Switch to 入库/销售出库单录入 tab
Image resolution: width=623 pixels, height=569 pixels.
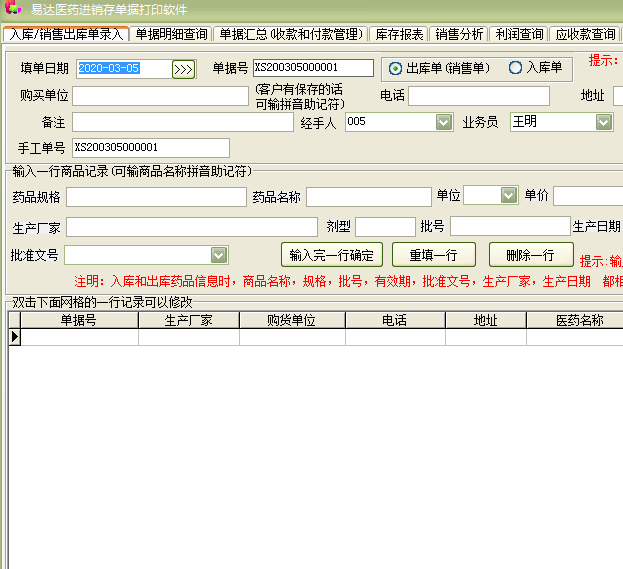point(66,34)
